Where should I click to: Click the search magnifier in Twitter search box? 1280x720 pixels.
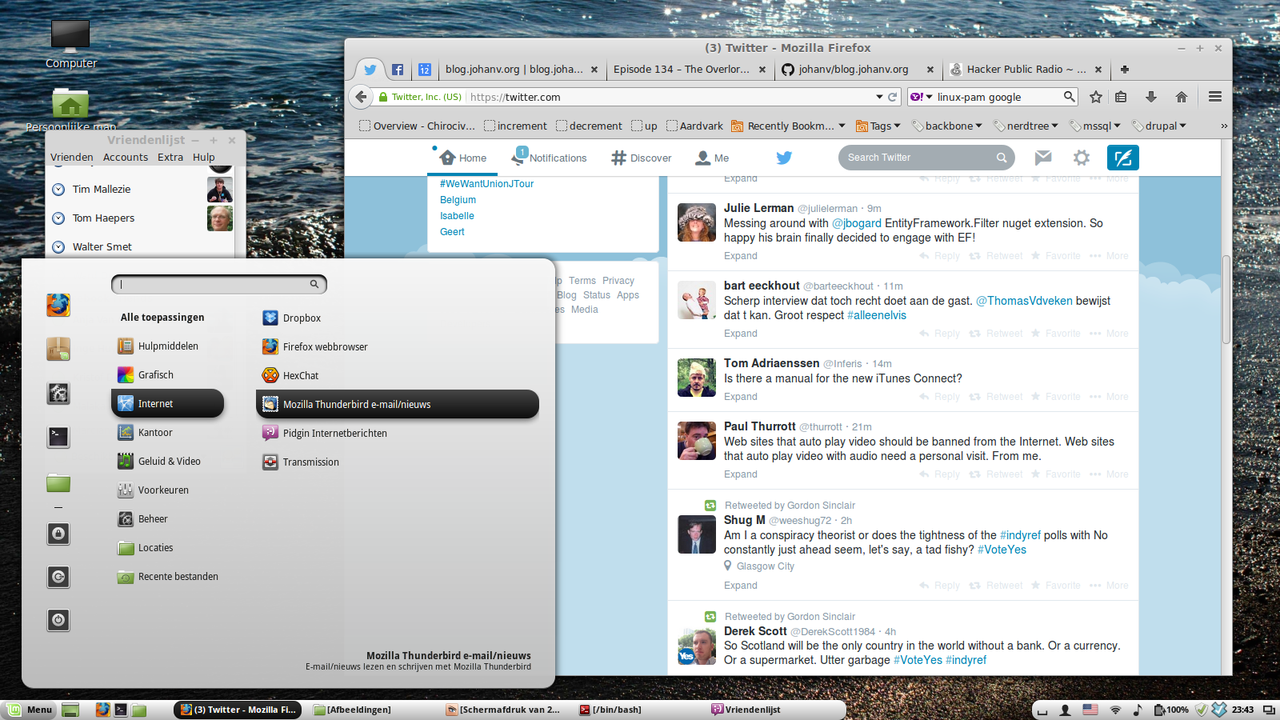[x=1002, y=158]
